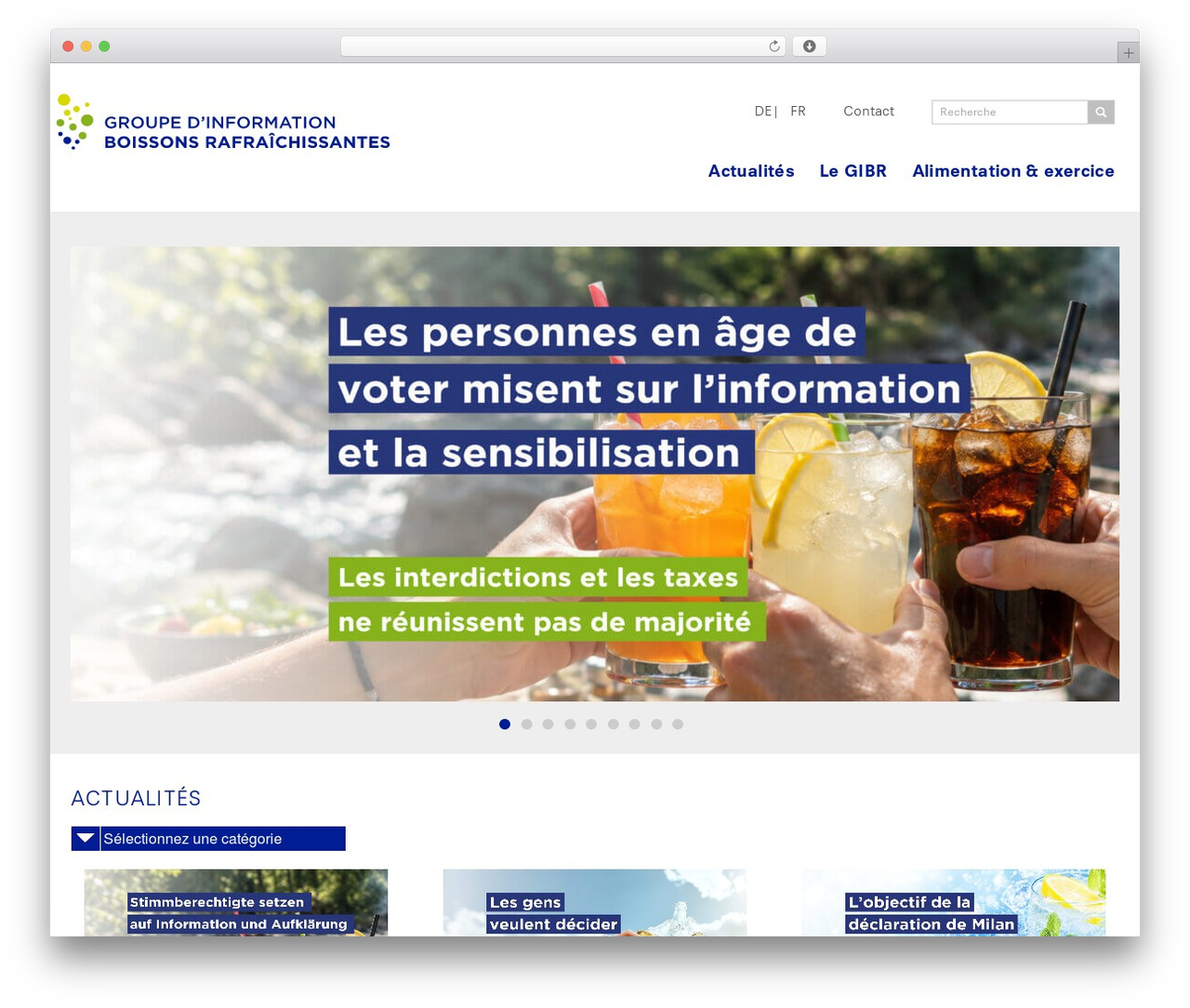
Task: Go to the second carousel slide dot
Action: [527, 724]
